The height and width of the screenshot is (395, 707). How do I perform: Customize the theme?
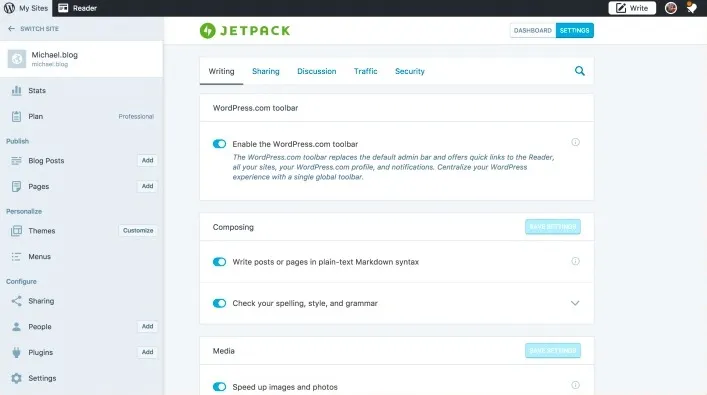pyautogui.click(x=138, y=230)
